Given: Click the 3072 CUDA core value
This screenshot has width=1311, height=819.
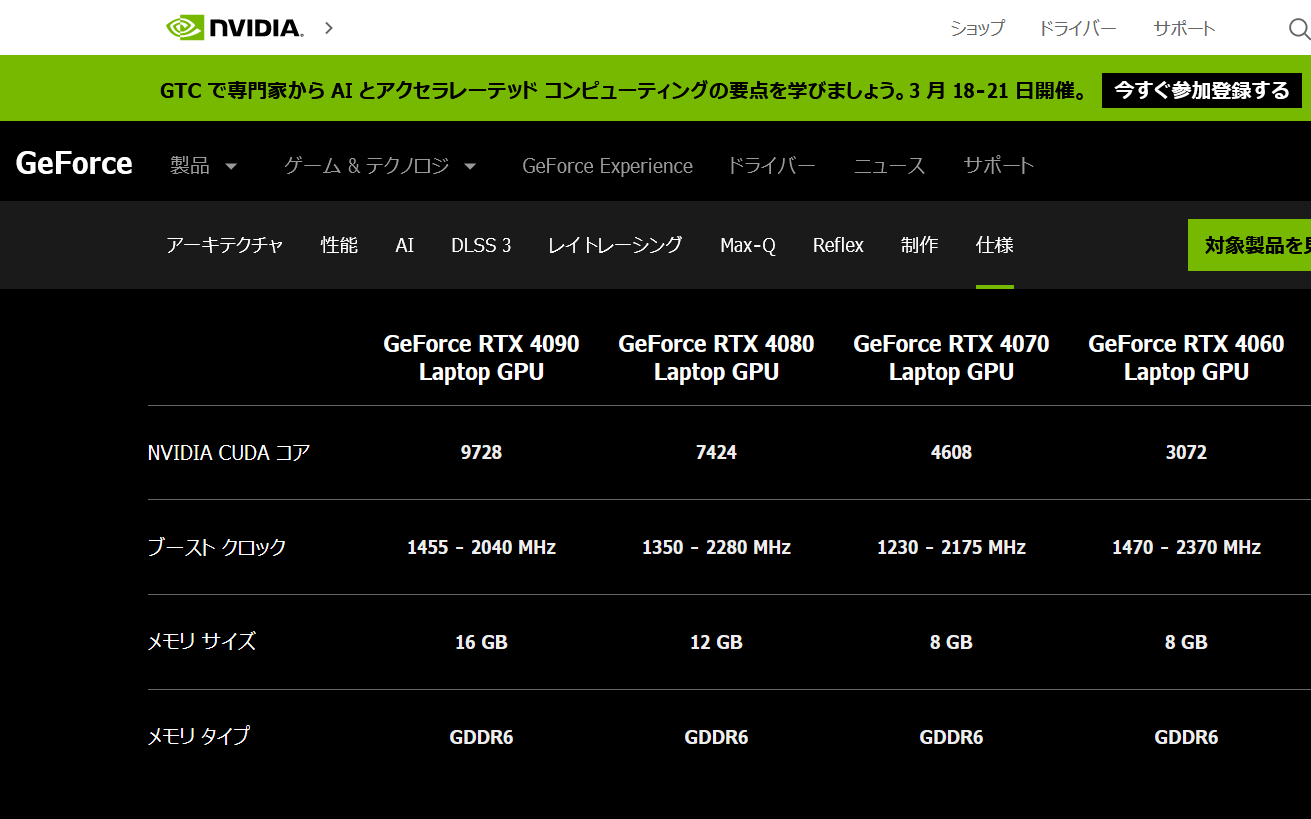Looking at the screenshot, I should (x=1186, y=453).
